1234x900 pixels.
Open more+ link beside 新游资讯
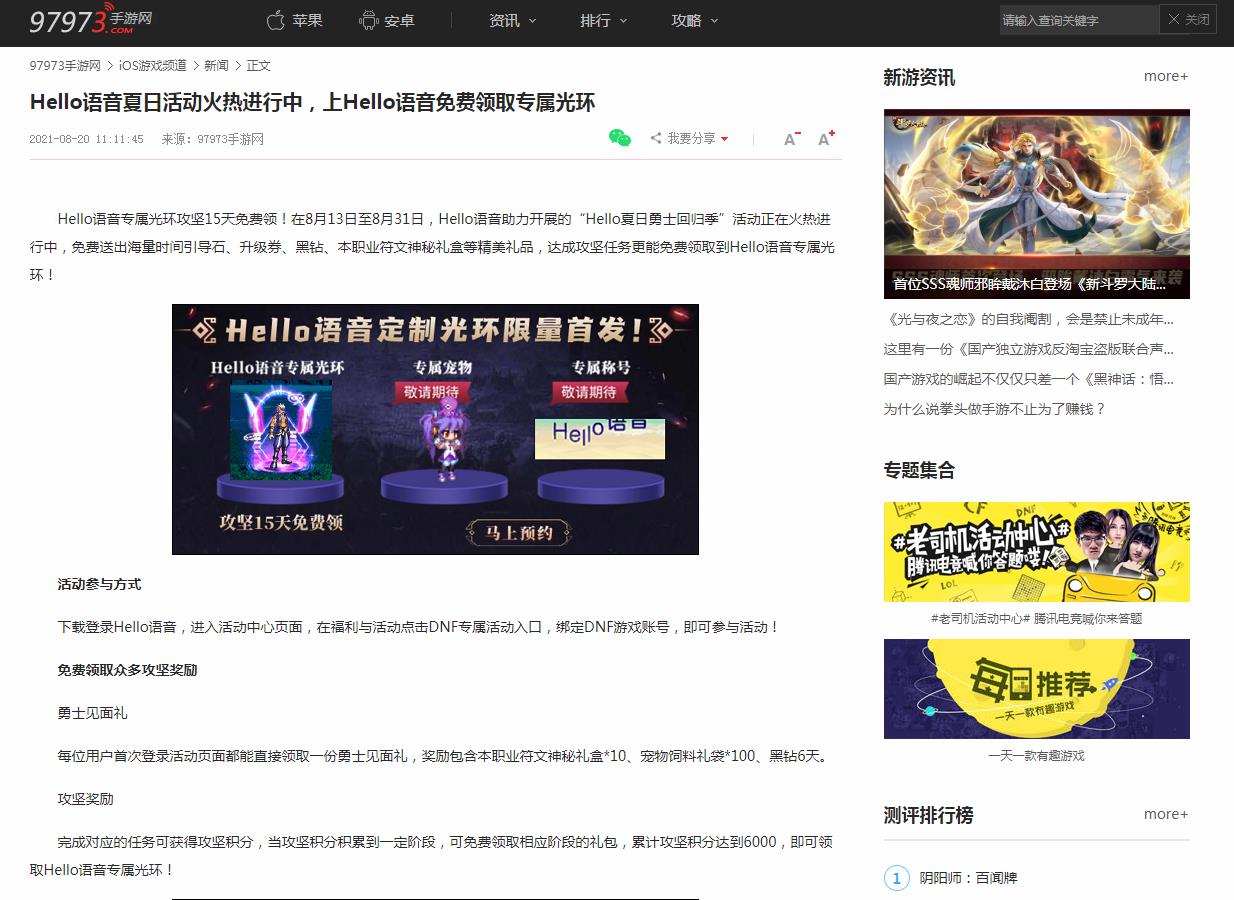(1166, 76)
